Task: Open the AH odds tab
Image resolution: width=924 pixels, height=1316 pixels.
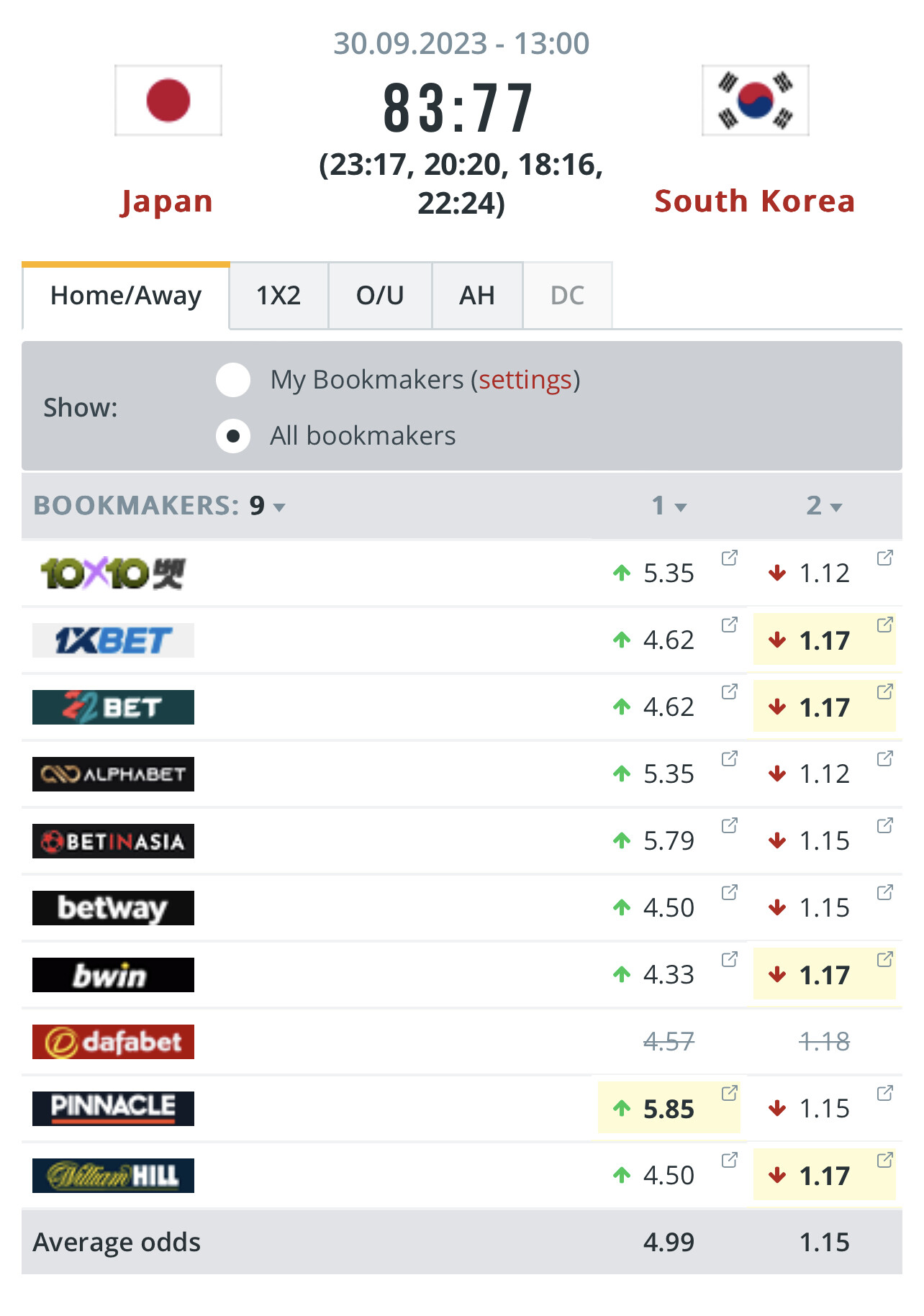Action: click(x=477, y=296)
